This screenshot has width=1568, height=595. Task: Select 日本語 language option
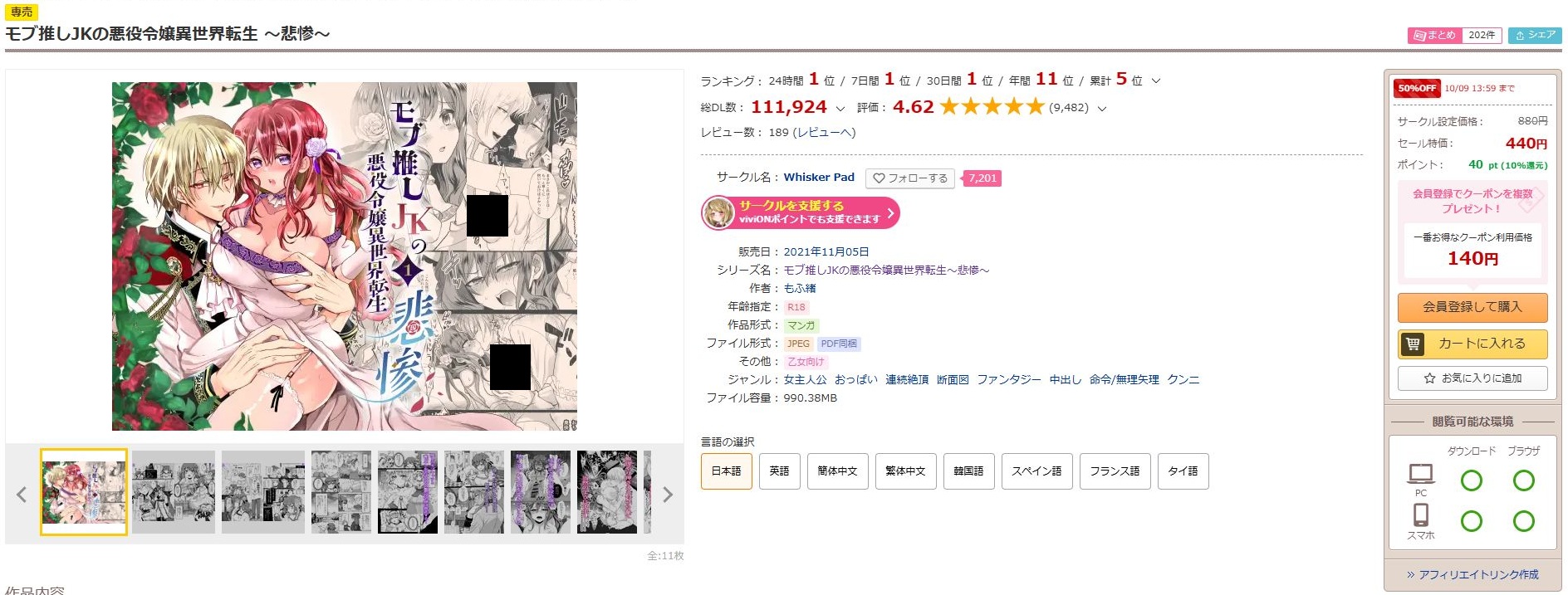727,471
